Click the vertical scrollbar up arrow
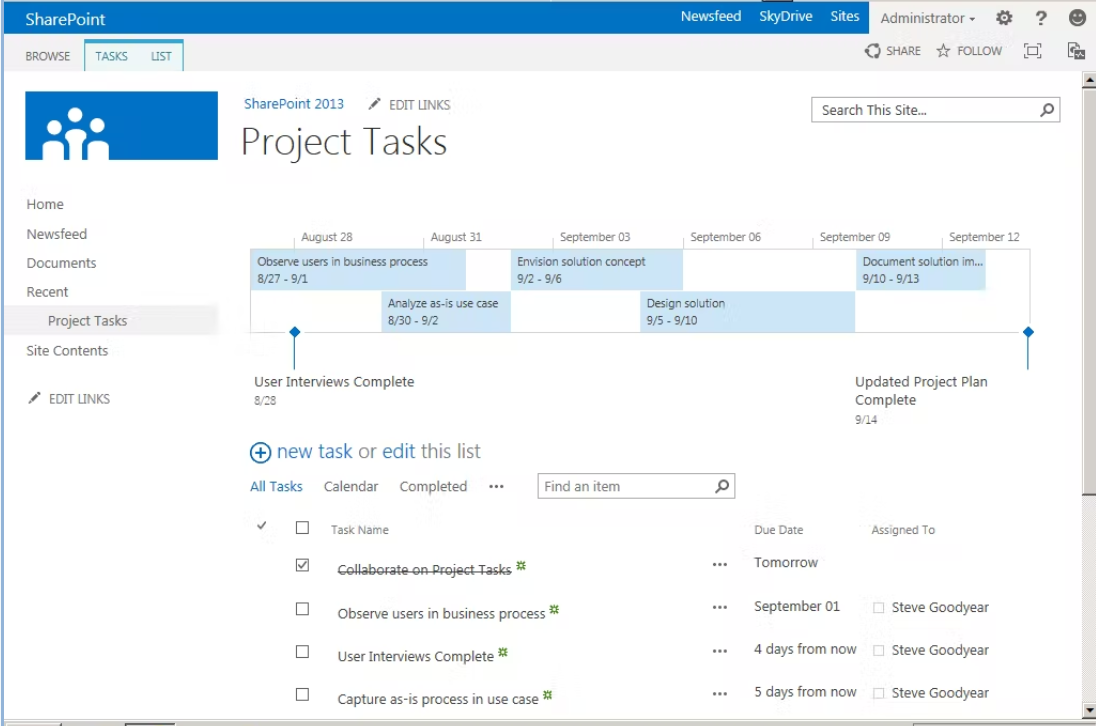1096x726 pixels. (x=1088, y=80)
